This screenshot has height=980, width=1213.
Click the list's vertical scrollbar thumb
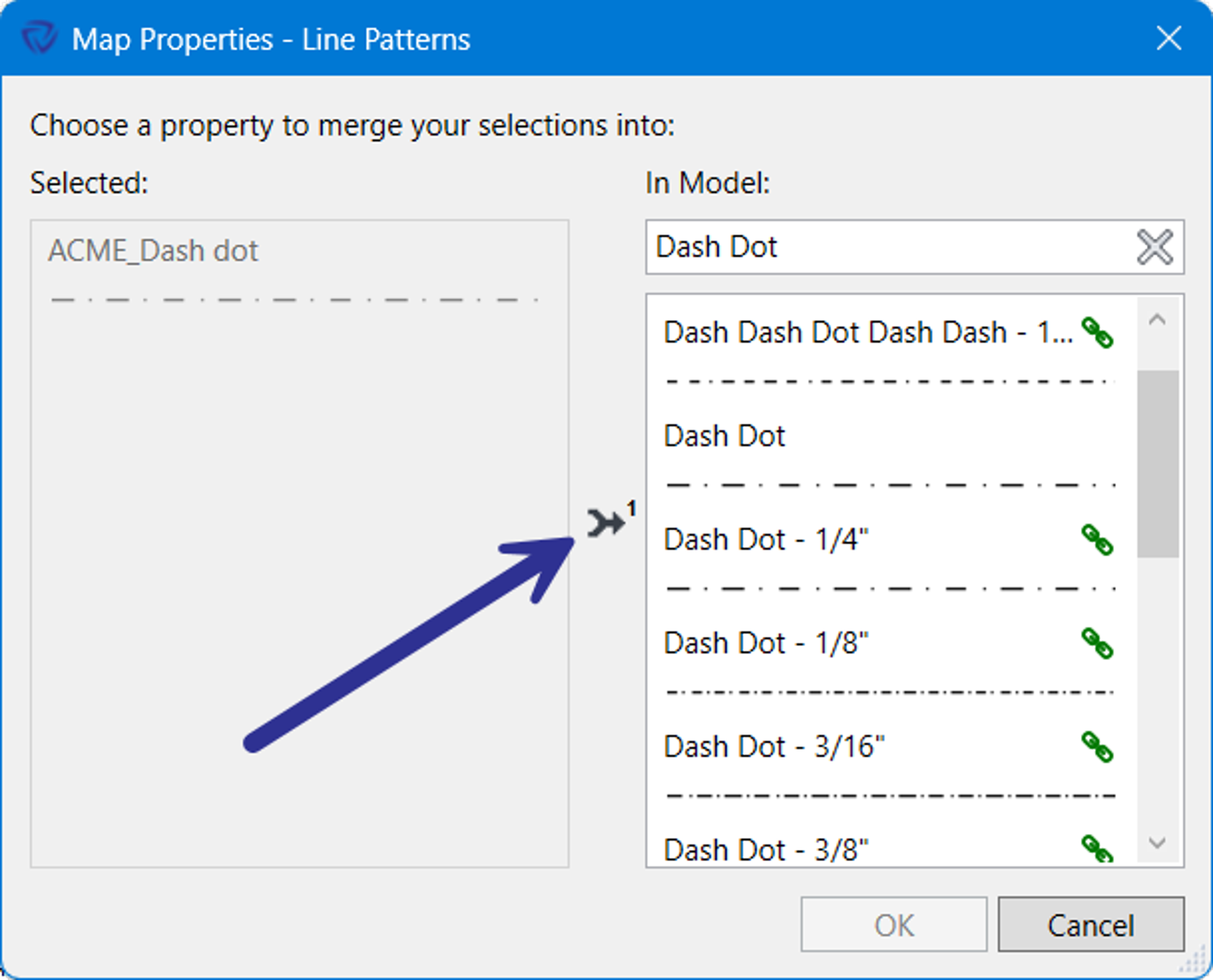point(1157,464)
